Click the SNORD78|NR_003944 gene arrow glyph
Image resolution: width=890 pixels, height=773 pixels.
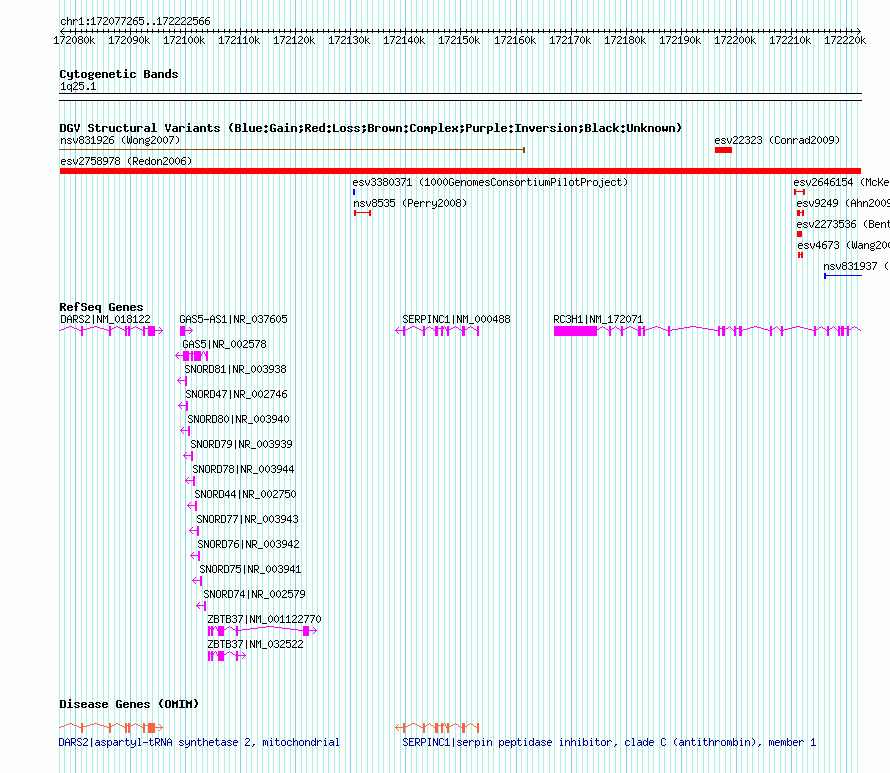tap(190, 481)
